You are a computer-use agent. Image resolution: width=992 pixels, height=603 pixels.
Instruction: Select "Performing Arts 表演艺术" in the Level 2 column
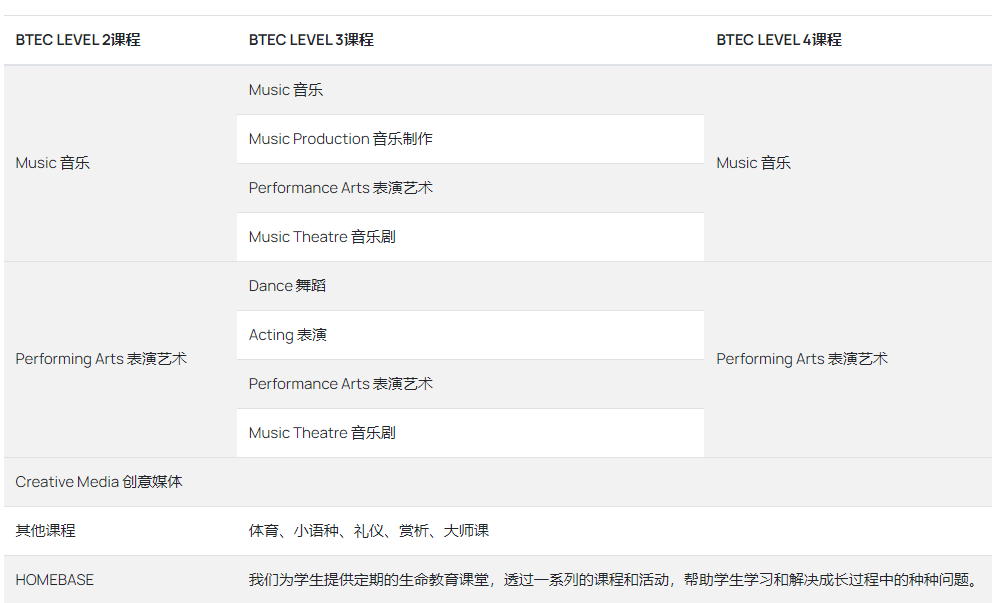(101, 359)
